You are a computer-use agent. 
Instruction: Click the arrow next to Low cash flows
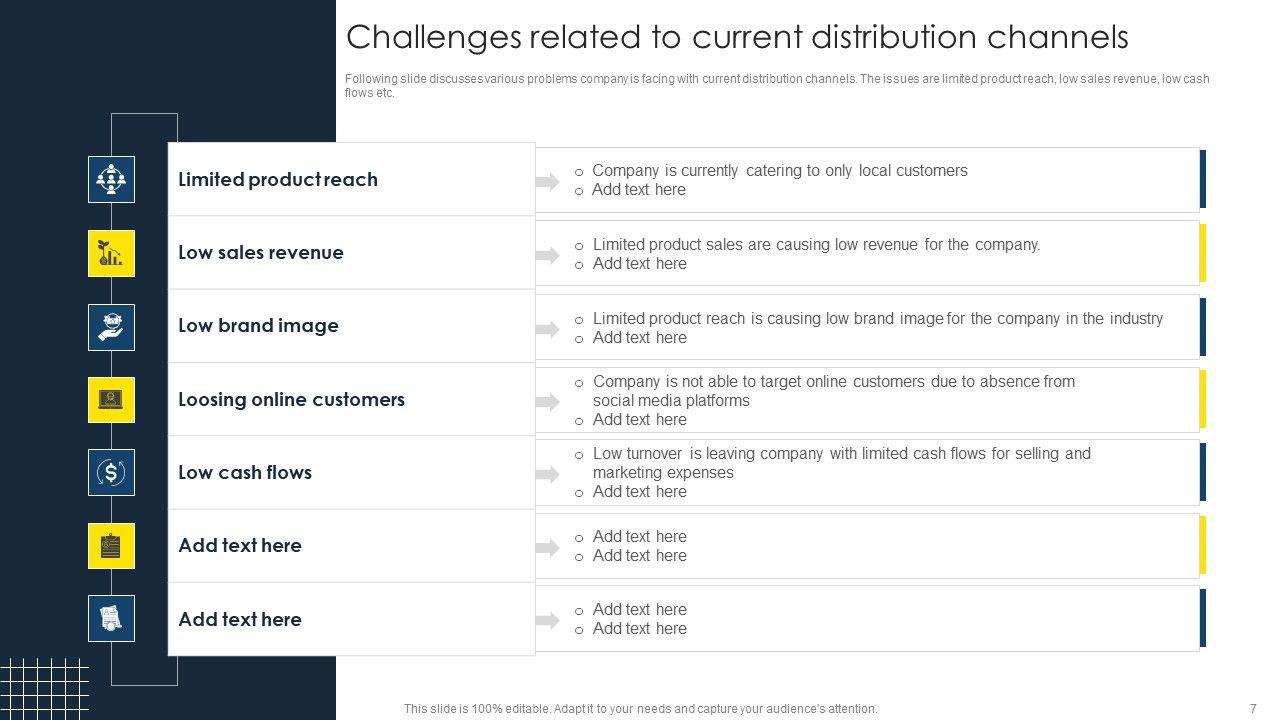point(547,474)
